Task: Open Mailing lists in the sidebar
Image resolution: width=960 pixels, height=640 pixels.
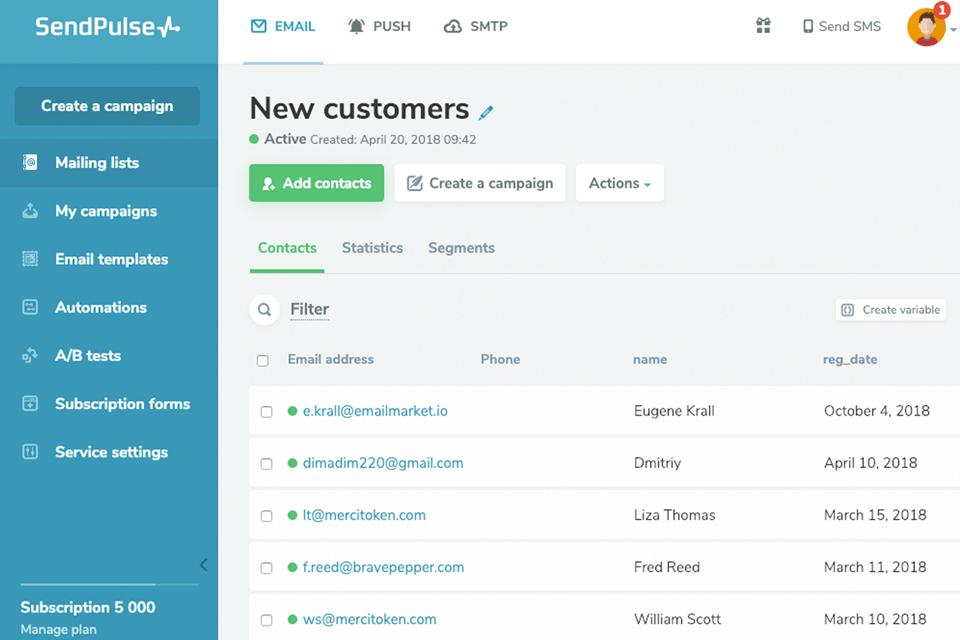Action: (109, 162)
